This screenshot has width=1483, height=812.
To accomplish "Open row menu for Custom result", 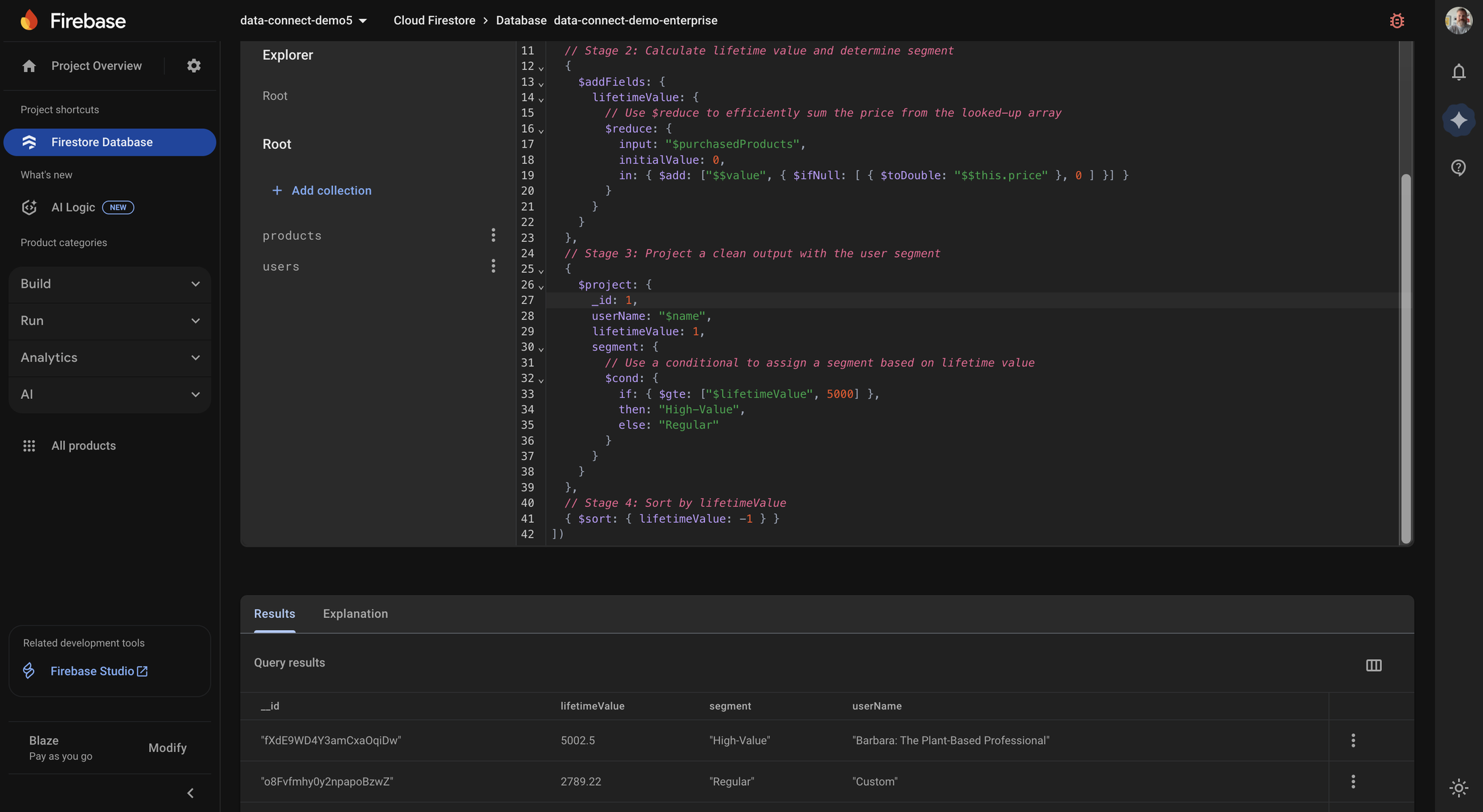I will 1353,782.
